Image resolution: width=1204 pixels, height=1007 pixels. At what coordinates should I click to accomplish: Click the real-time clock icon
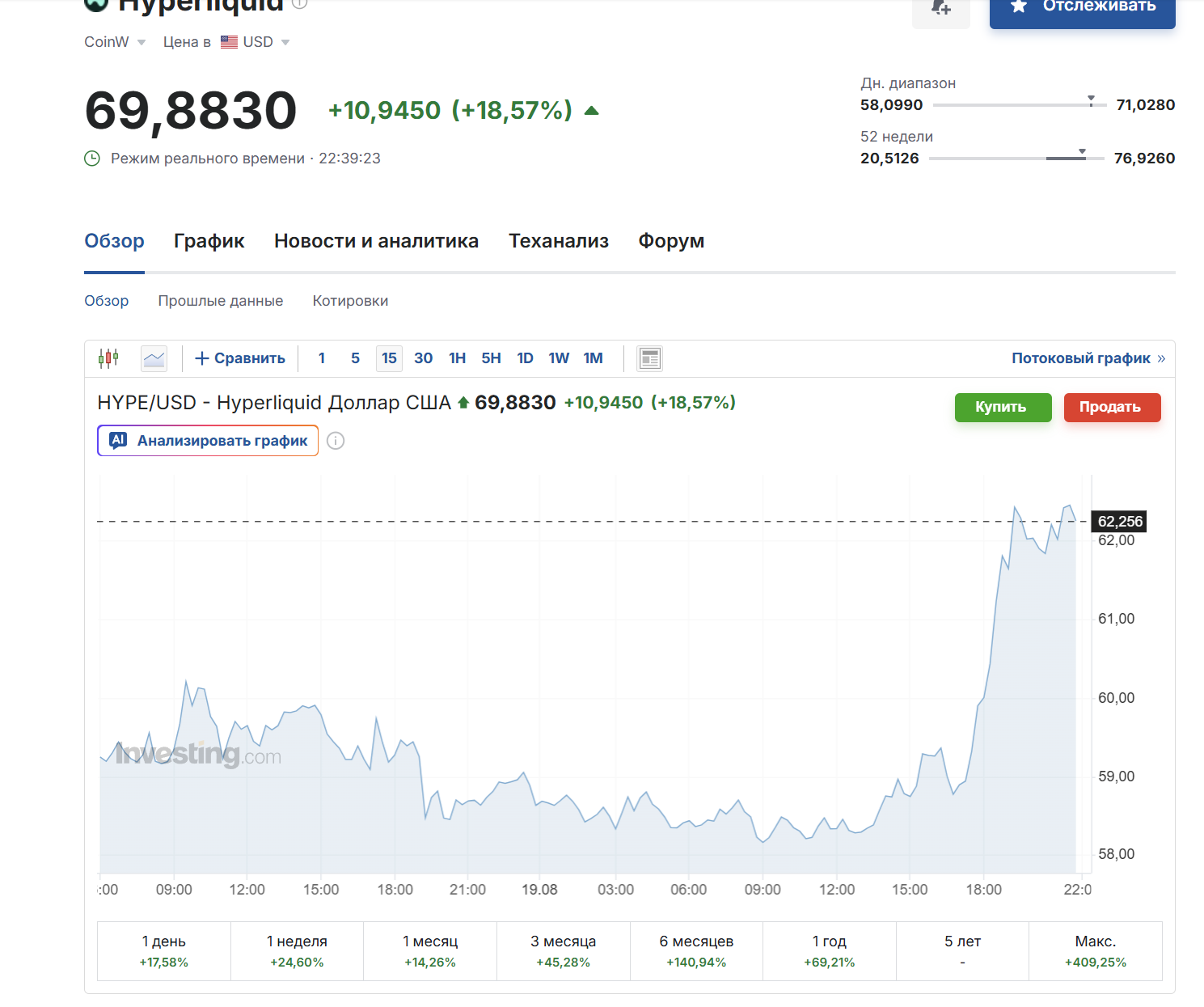point(92,159)
